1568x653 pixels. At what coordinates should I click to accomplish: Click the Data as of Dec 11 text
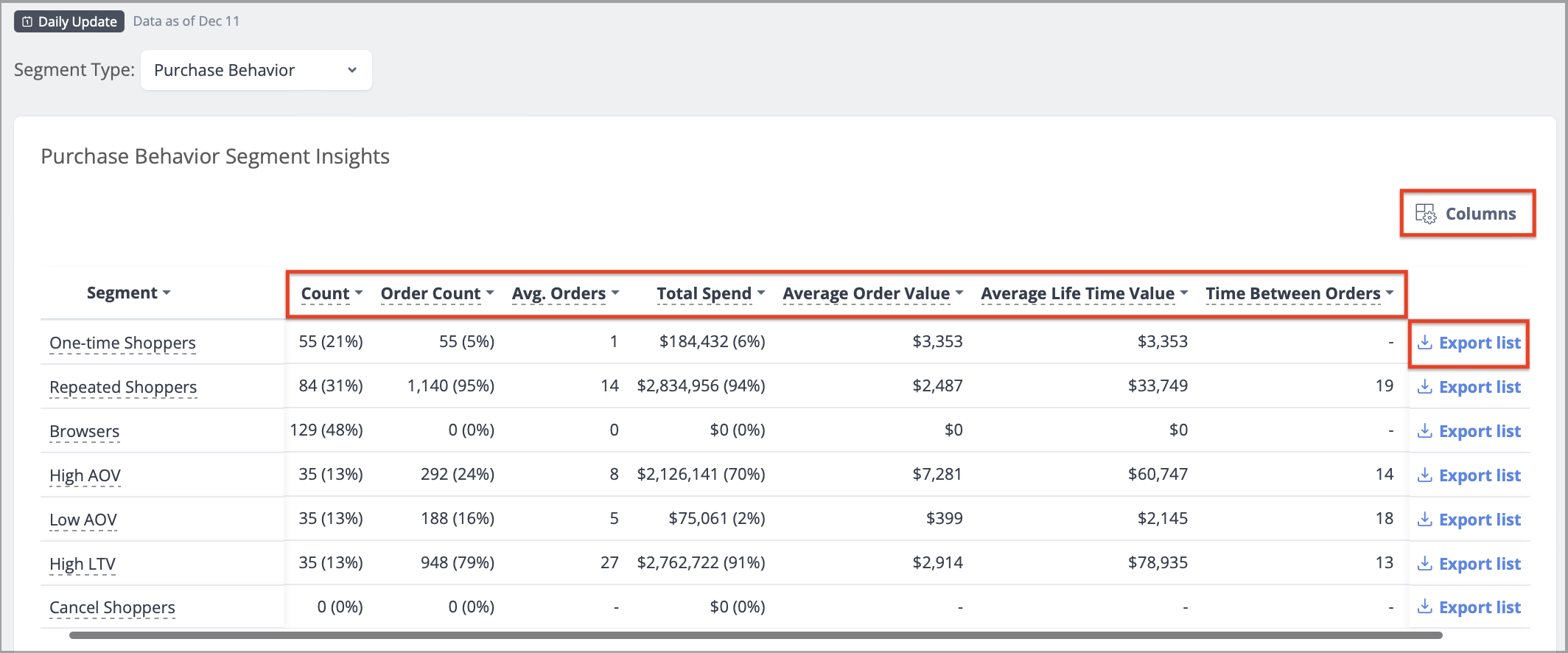[x=186, y=21]
